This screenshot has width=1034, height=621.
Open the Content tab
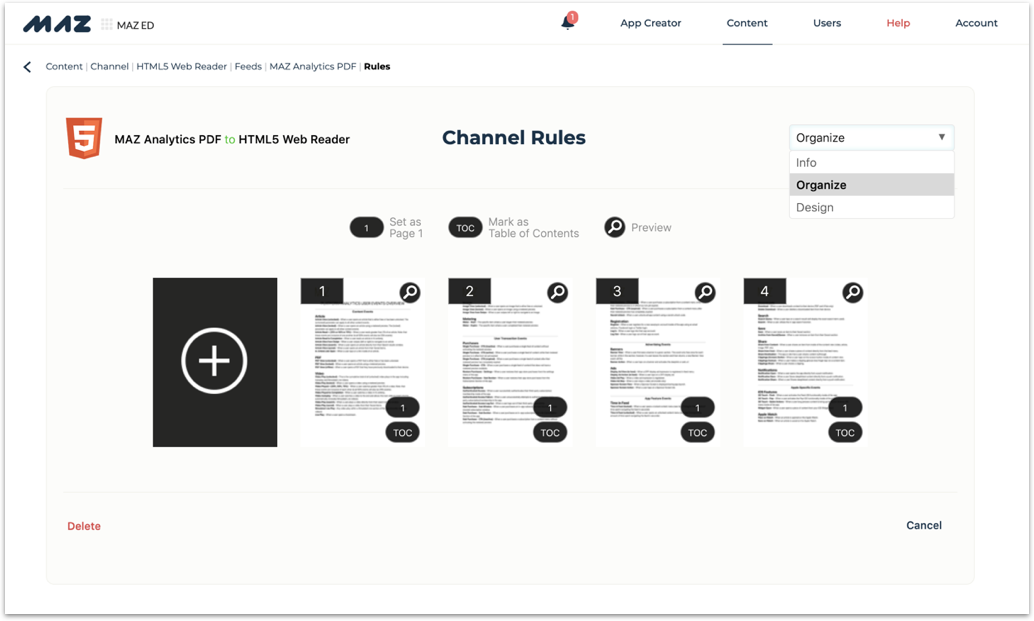point(747,23)
